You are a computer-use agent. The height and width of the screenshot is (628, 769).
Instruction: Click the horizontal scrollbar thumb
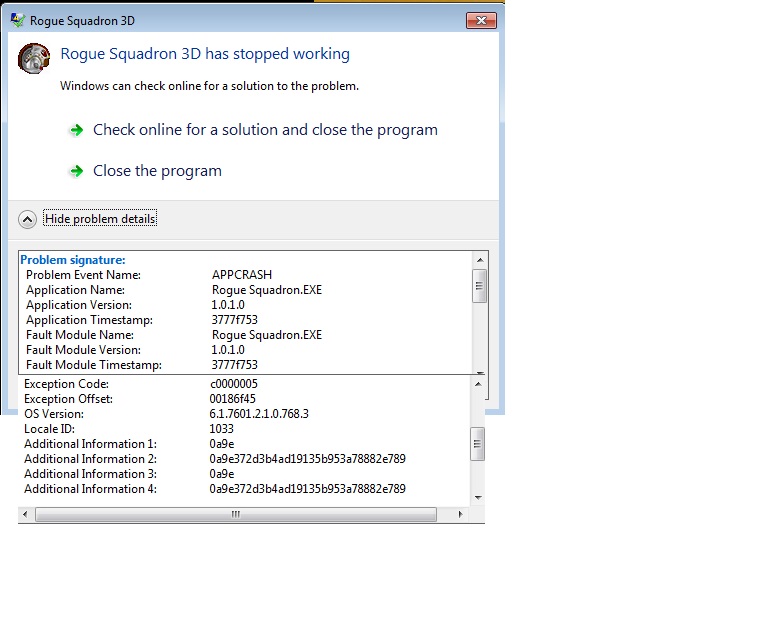click(236, 514)
